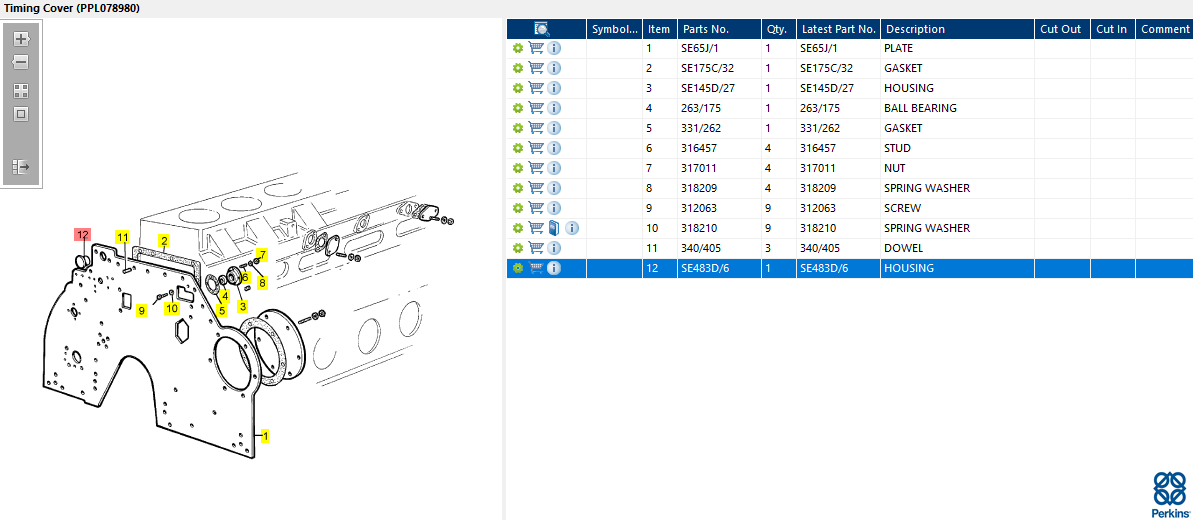The image size is (1193, 520).
Task: Zoom out of the parts diagram
Action: [x=21, y=62]
